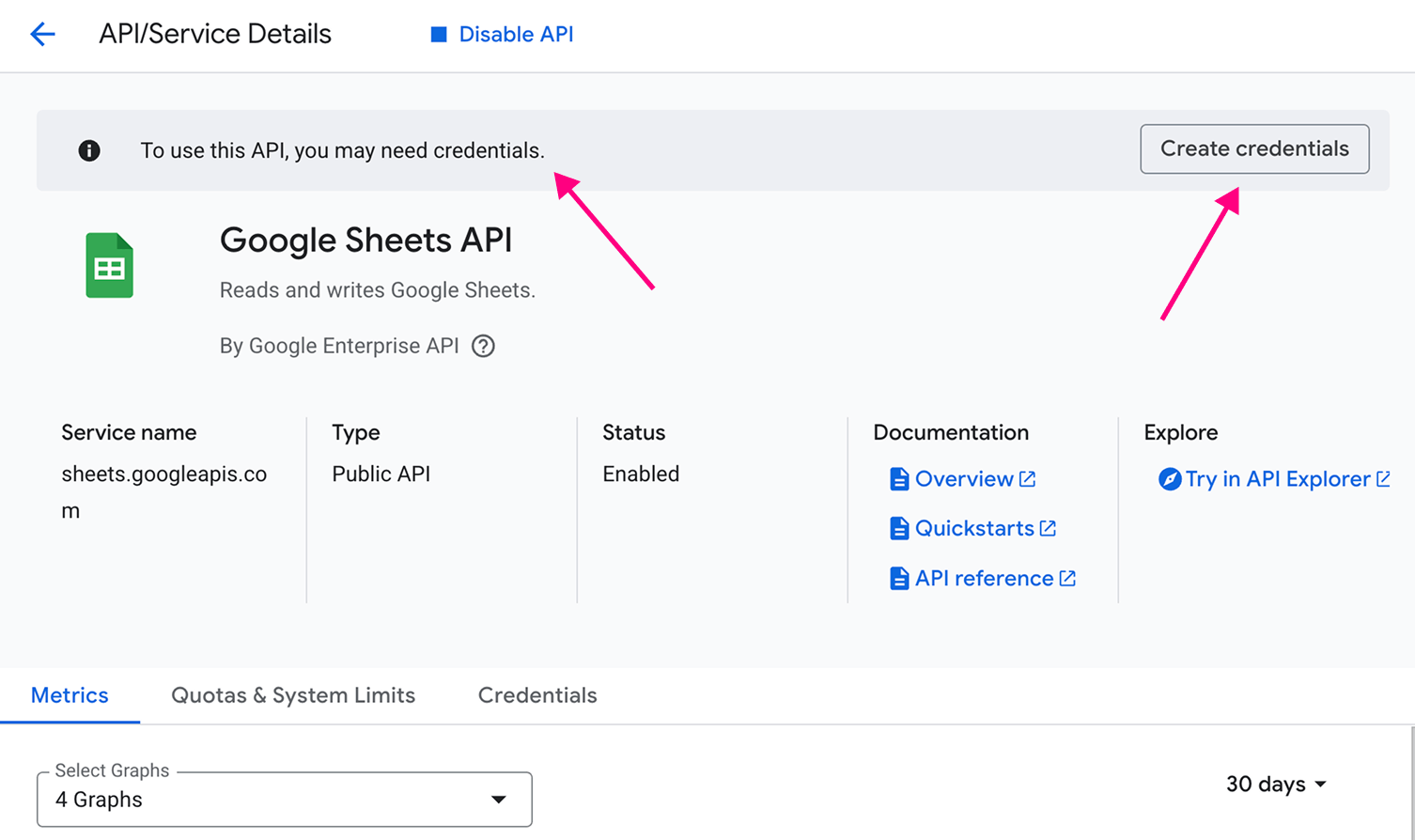The image size is (1415, 840).
Task: Click the back arrow icon
Action: [x=42, y=35]
